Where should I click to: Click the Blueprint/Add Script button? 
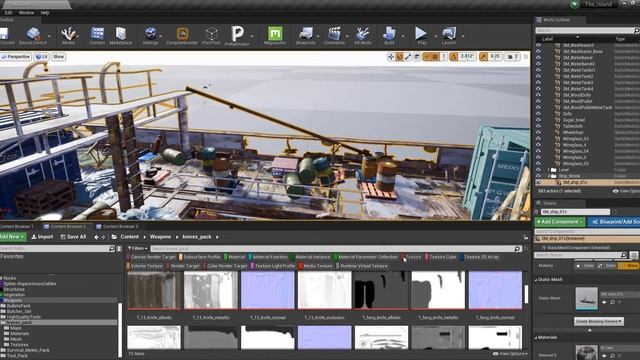tap(614, 222)
